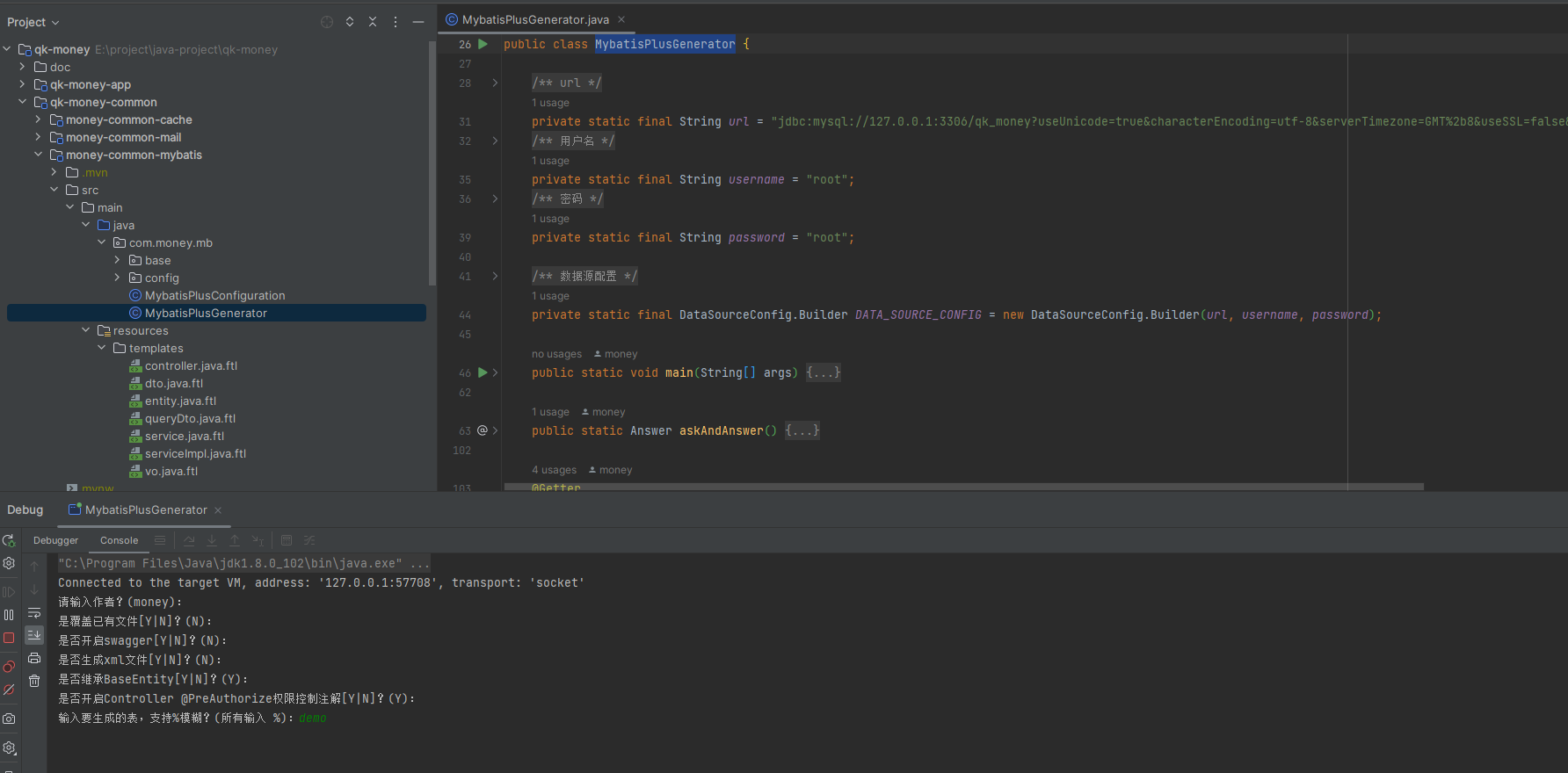1568x773 pixels.
Task: Close MybatisPlusGenerator.java editor tab
Action: [621, 19]
